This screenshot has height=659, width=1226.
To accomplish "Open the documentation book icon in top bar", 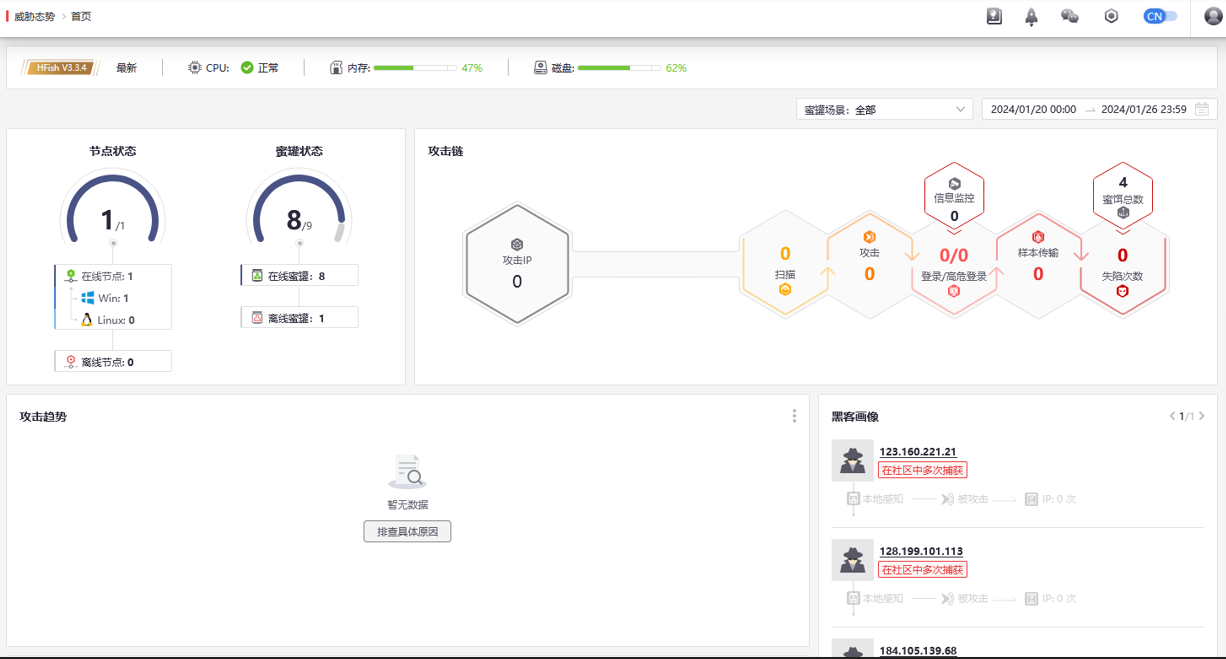I will point(993,16).
